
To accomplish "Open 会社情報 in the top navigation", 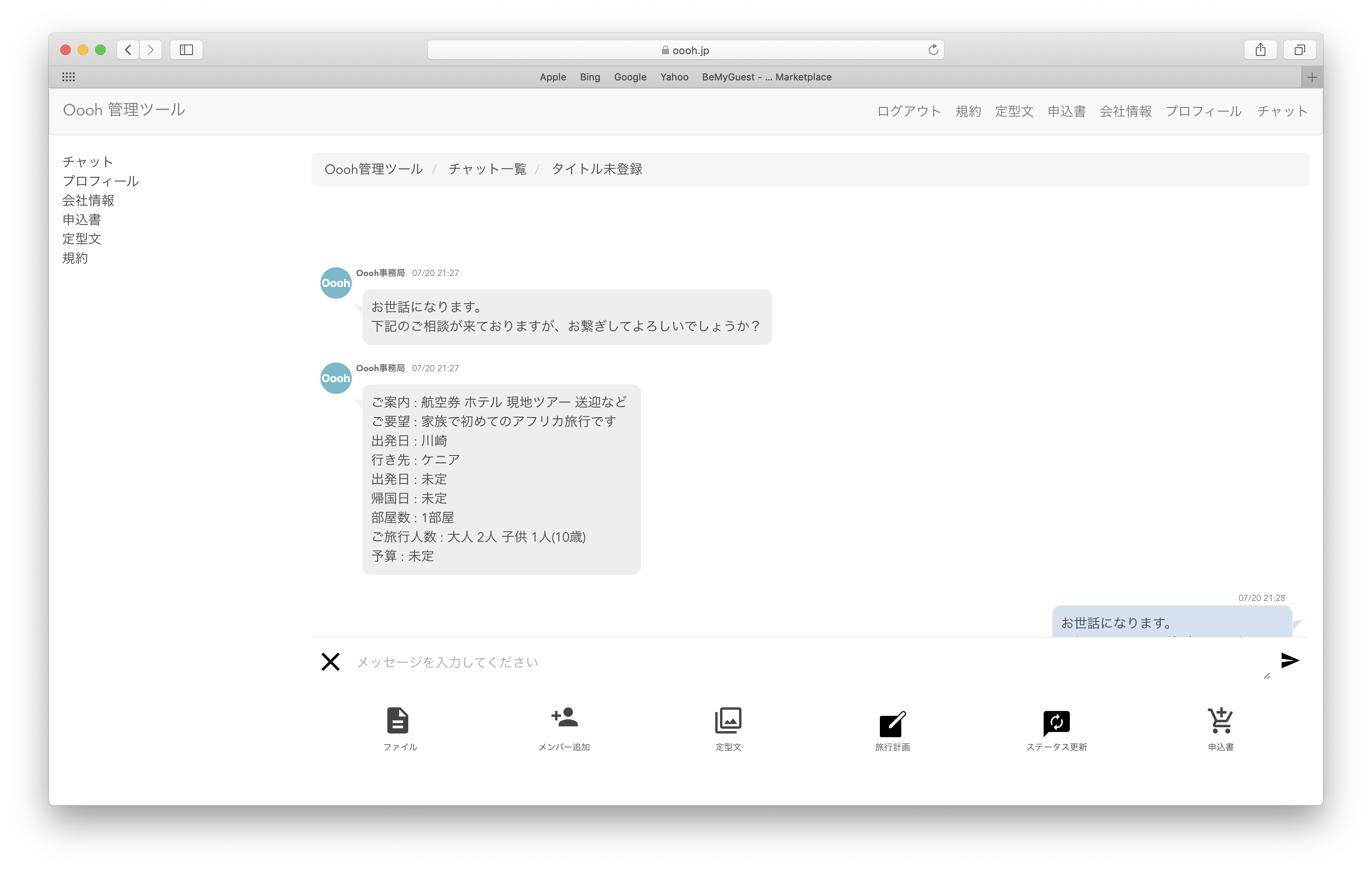I will tap(1125, 111).
